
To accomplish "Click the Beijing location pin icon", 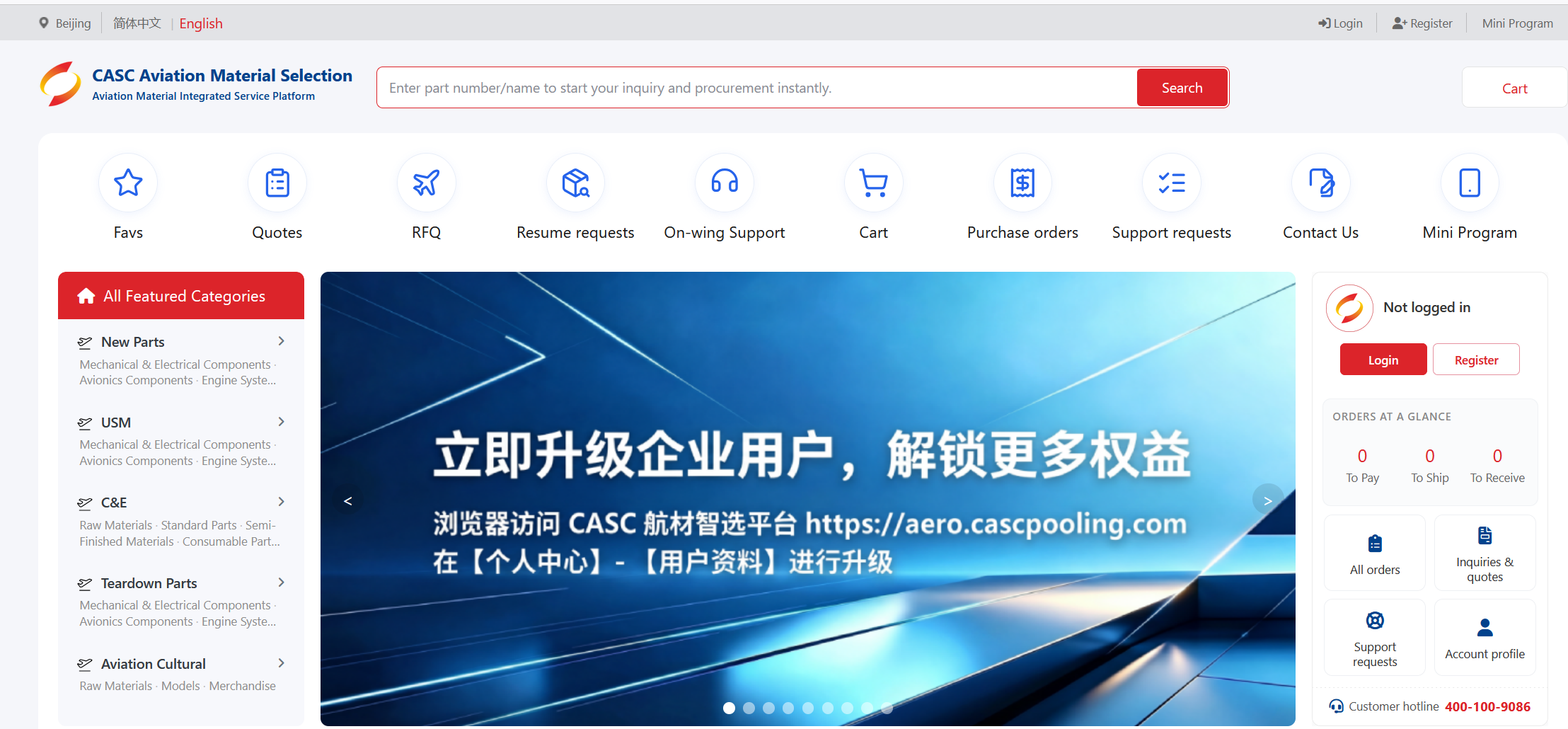I will (x=44, y=23).
